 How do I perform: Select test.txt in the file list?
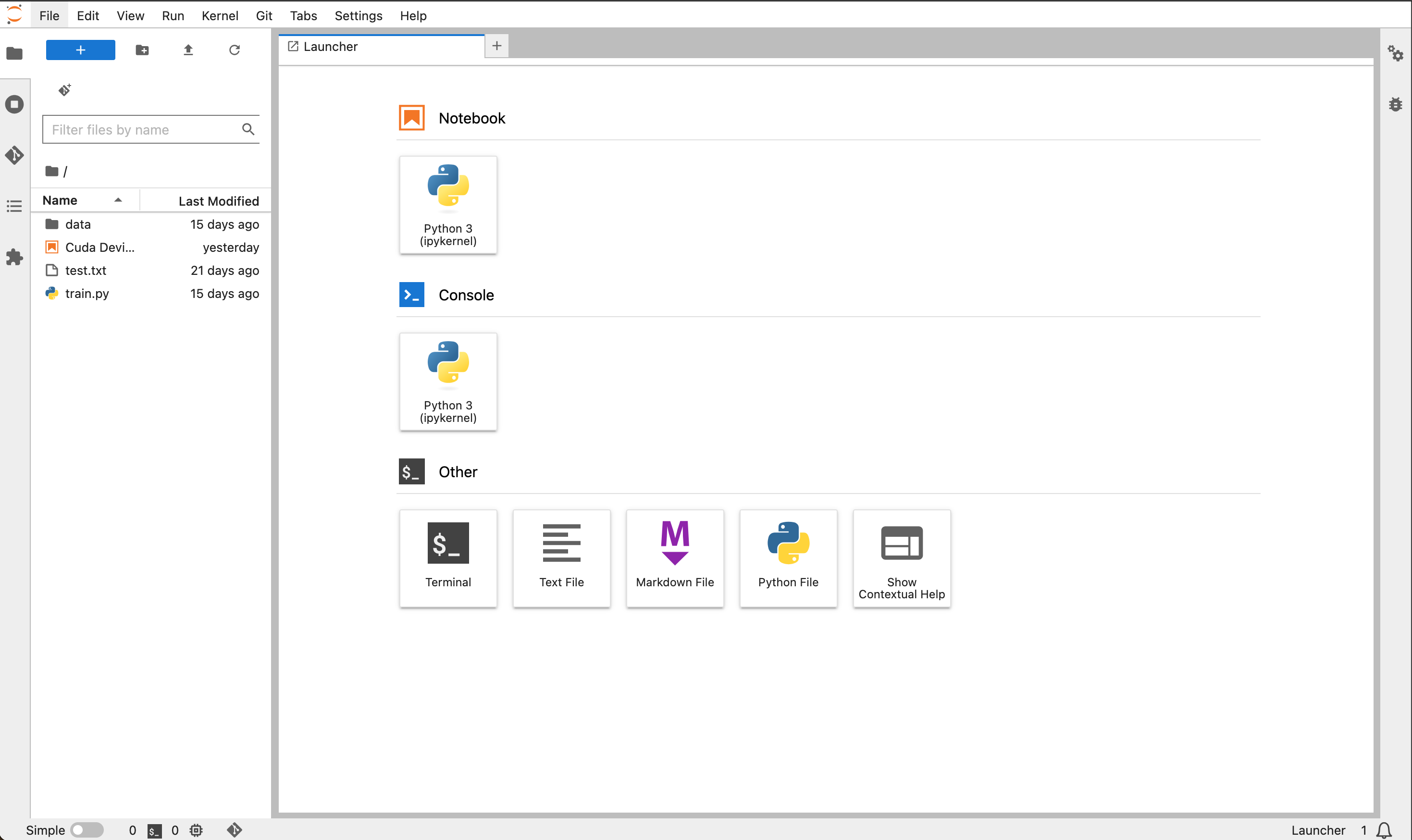pos(151,271)
